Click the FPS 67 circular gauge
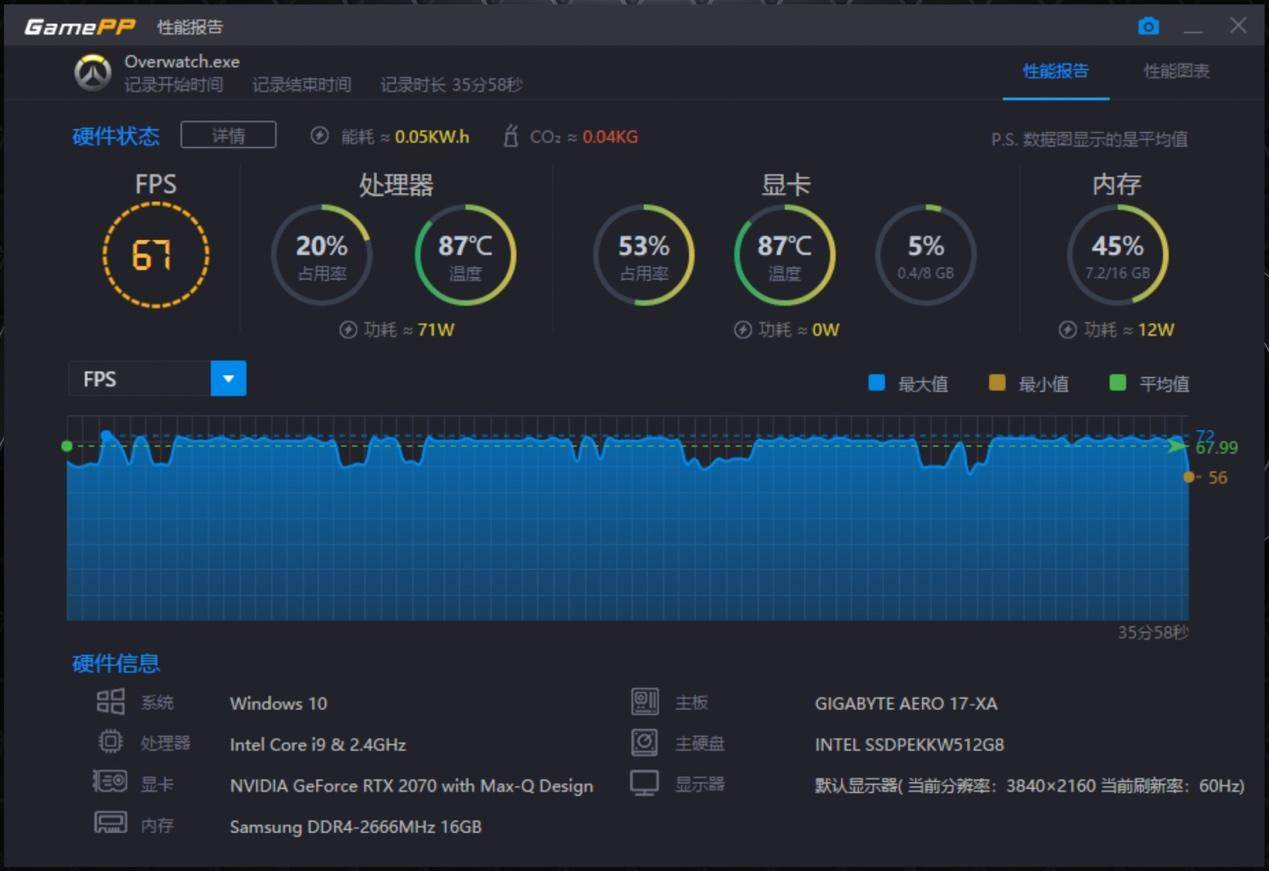Screen dimensions: 1269x871 (155, 256)
